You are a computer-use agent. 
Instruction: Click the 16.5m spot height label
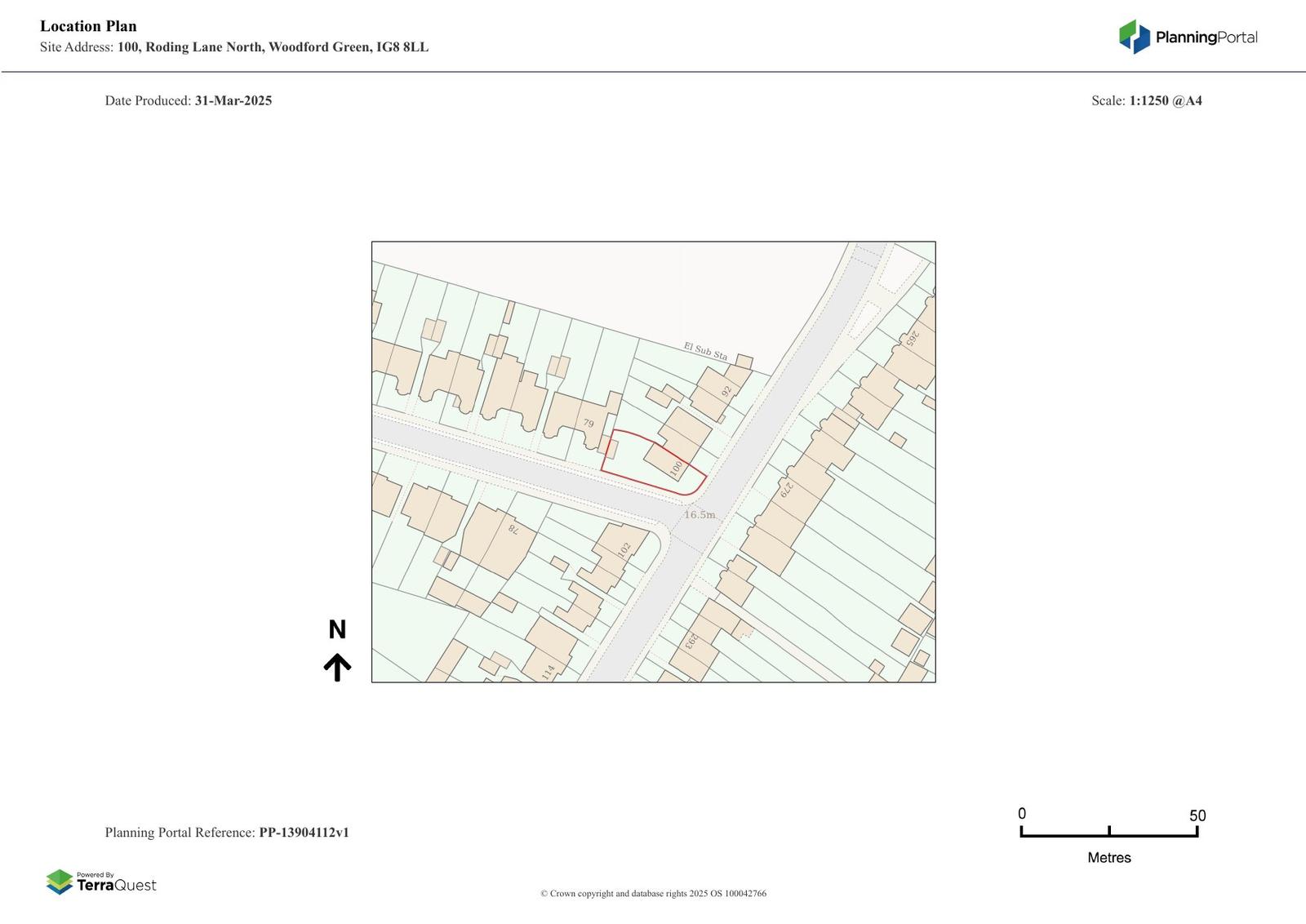tap(700, 515)
